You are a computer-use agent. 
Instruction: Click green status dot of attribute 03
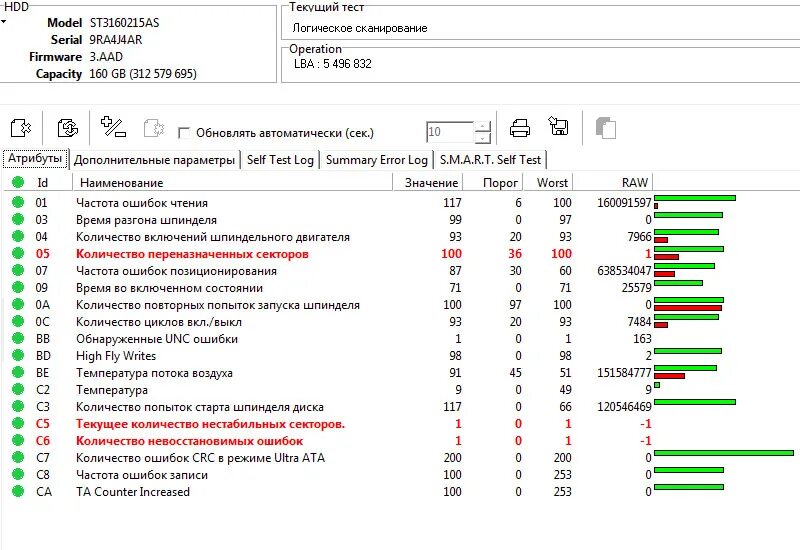coord(18,219)
